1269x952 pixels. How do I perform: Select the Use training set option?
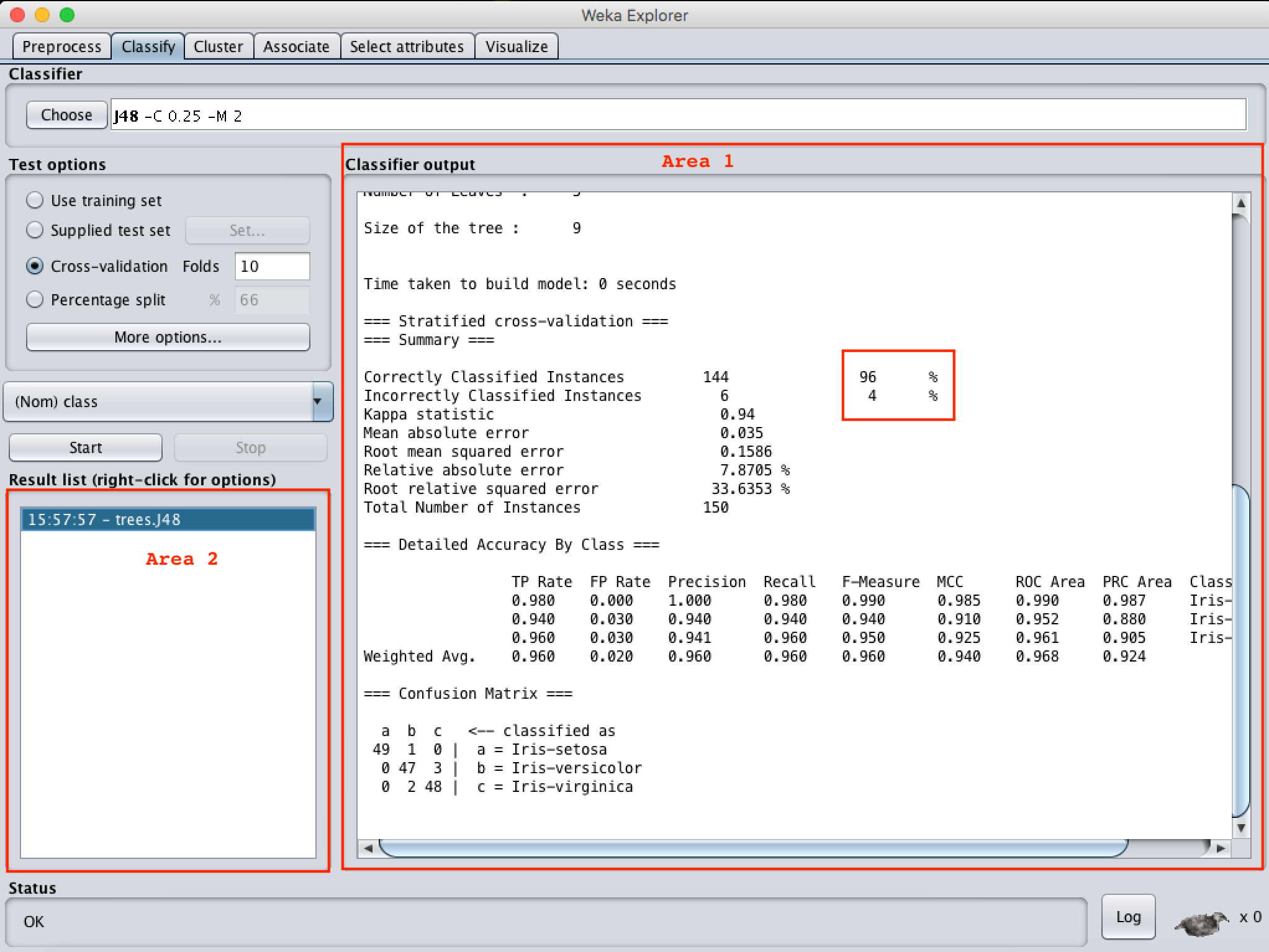coord(35,200)
